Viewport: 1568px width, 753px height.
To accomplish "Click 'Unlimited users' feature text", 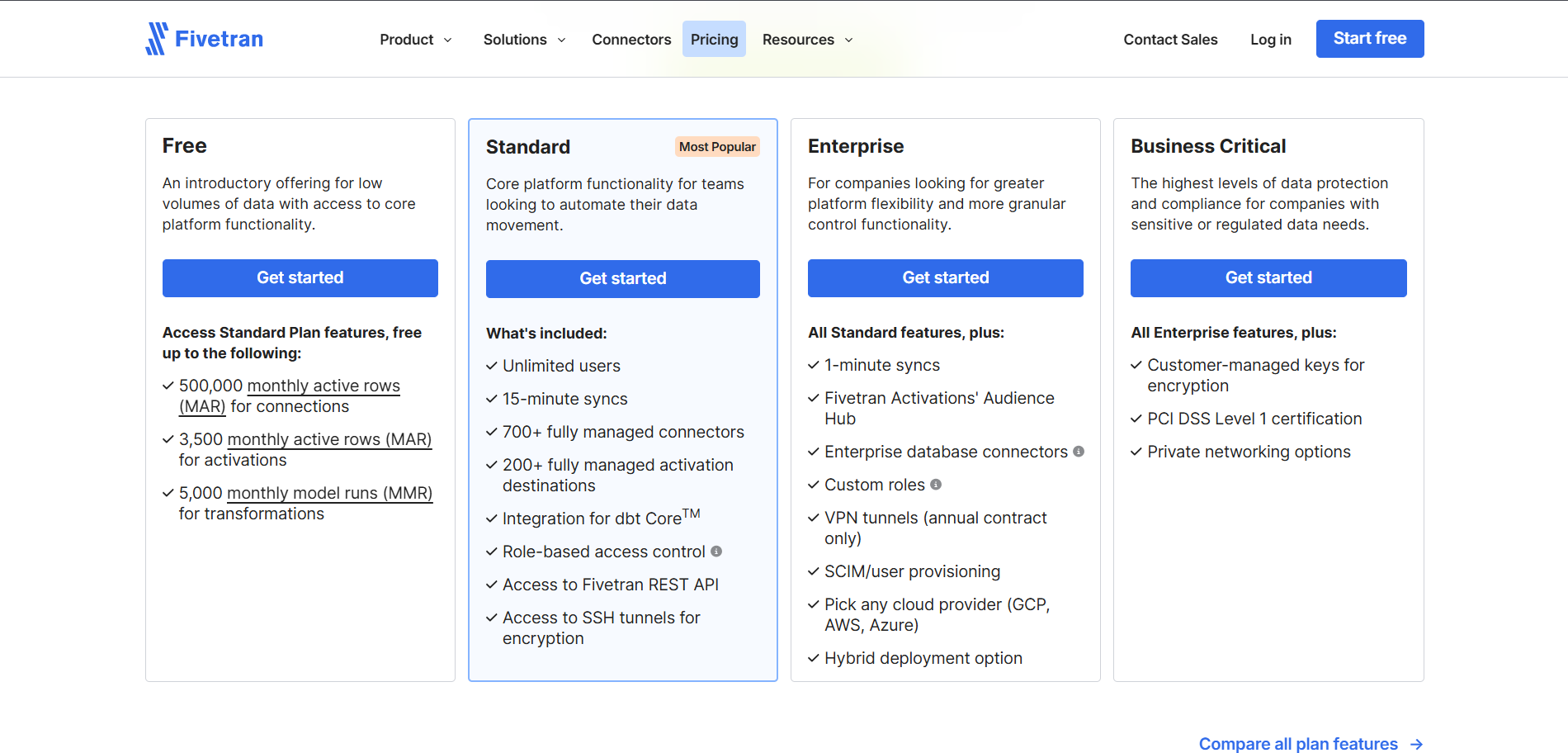I will 561,366.
